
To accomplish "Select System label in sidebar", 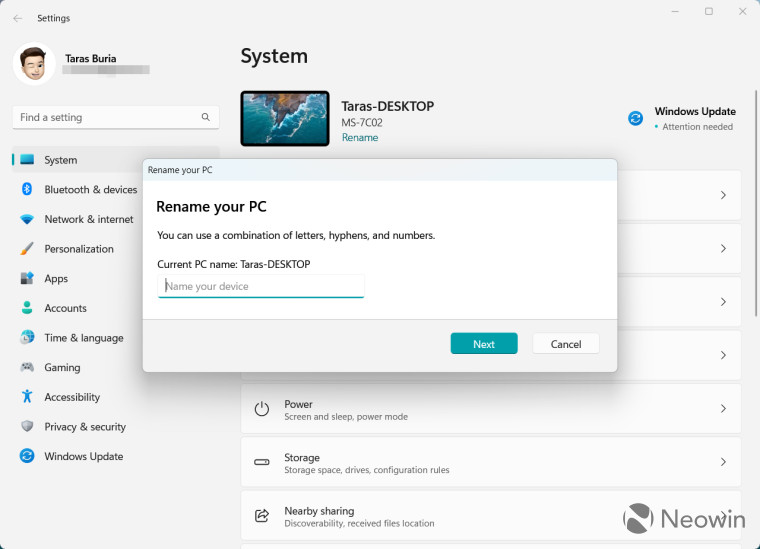I will (61, 160).
